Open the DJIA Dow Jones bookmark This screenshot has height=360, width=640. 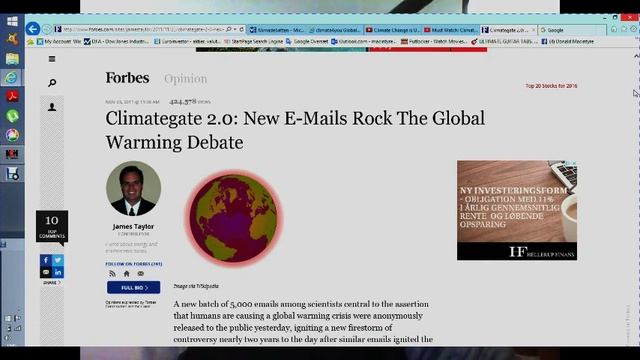(116, 41)
